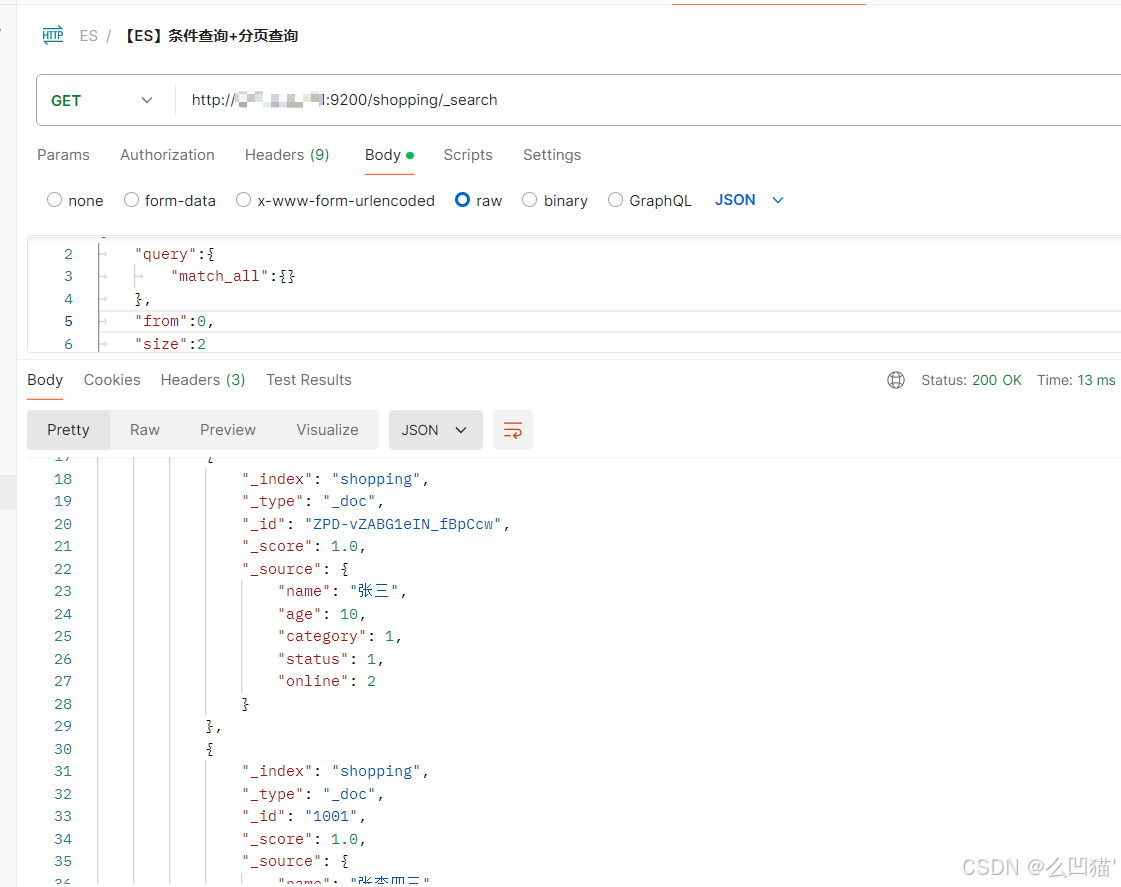Click the wrap lines icon in response

tap(512, 430)
